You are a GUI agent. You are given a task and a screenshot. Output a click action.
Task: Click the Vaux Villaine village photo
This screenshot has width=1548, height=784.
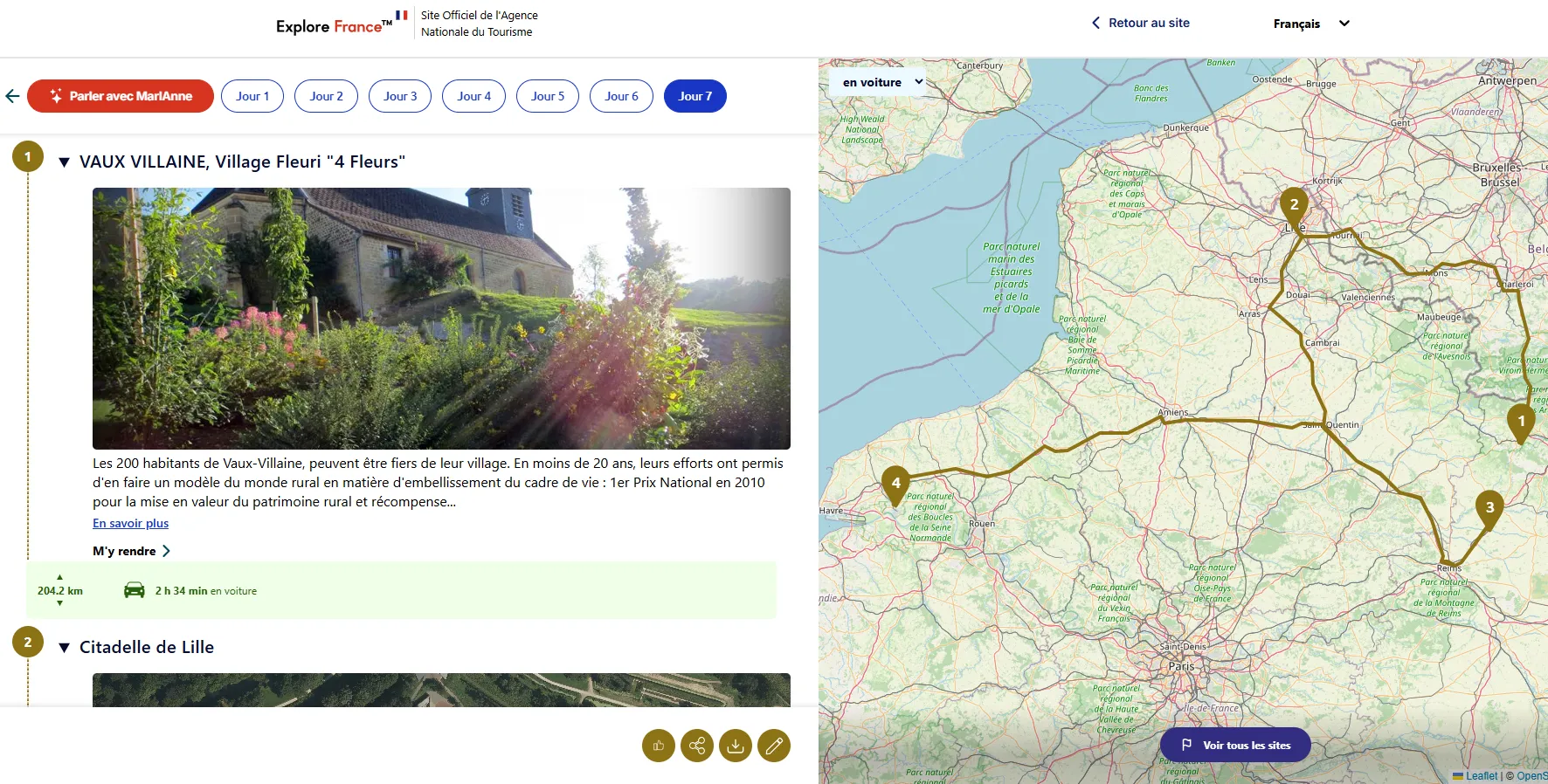[x=441, y=319]
